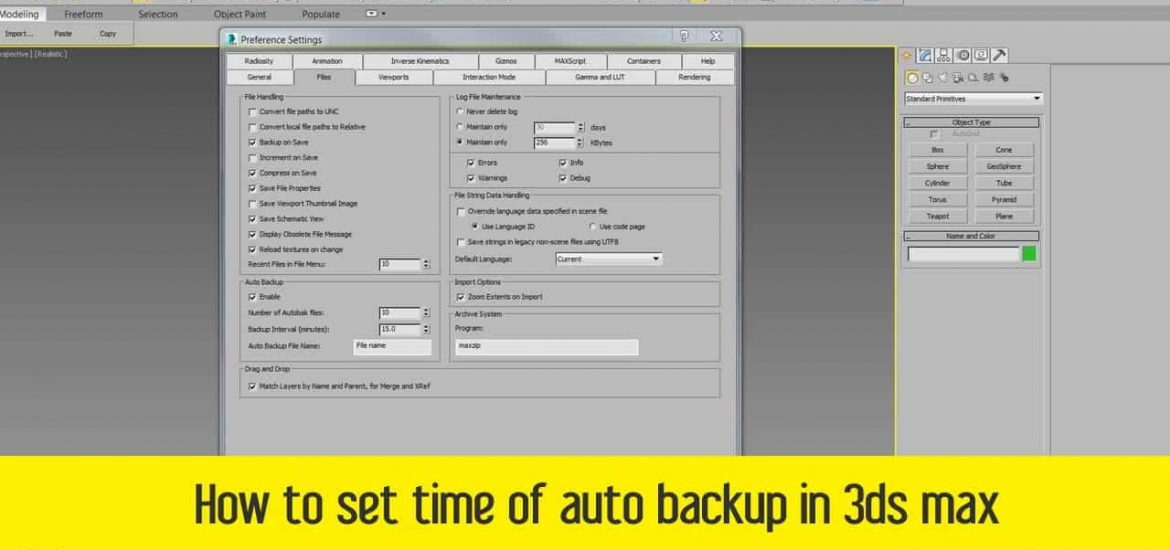This screenshot has height=550, width=1170.
Task: Click the Teapot primitive button
Action: [x=937, y=216]
